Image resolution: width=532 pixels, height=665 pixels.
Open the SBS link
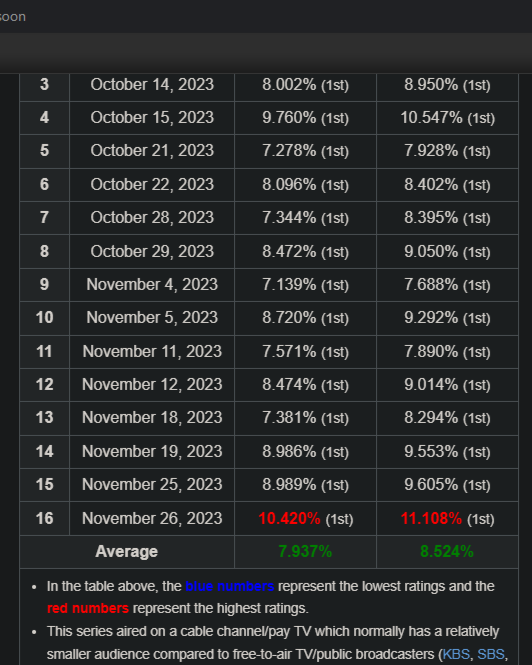tap(491, 654)
